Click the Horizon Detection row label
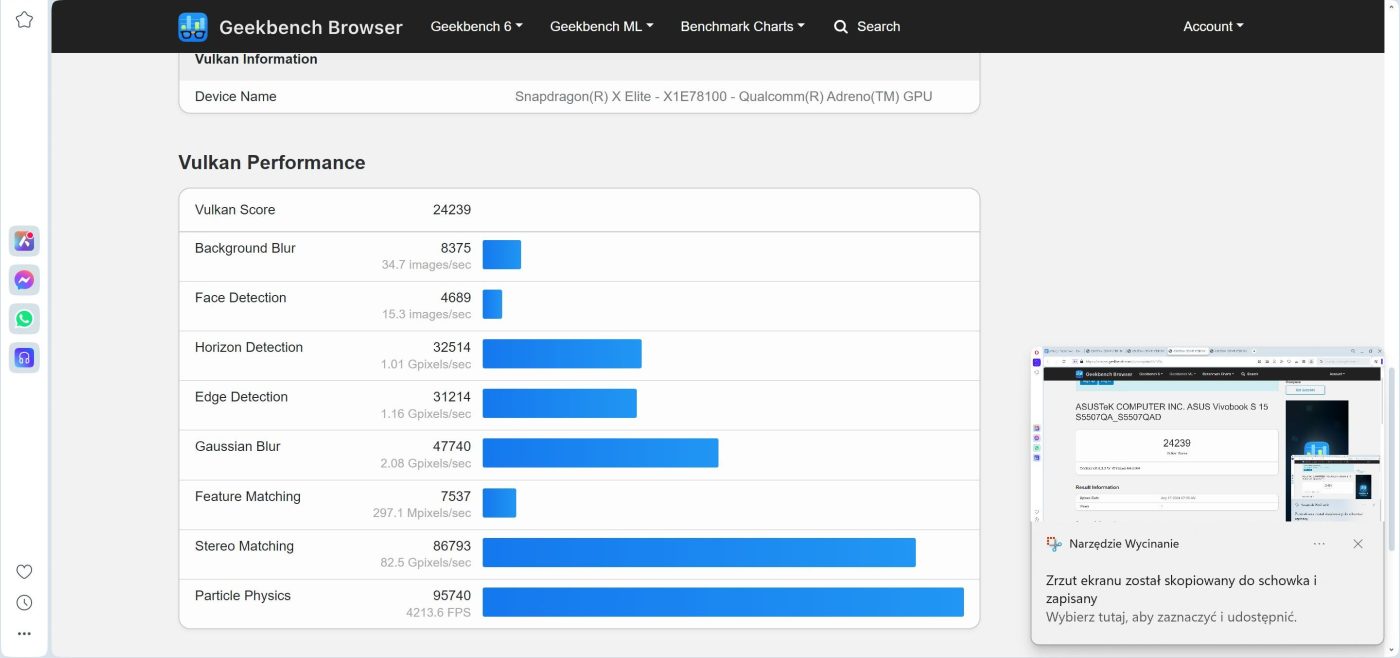This screenshot has width=1400, height=658. click(249, 347)
